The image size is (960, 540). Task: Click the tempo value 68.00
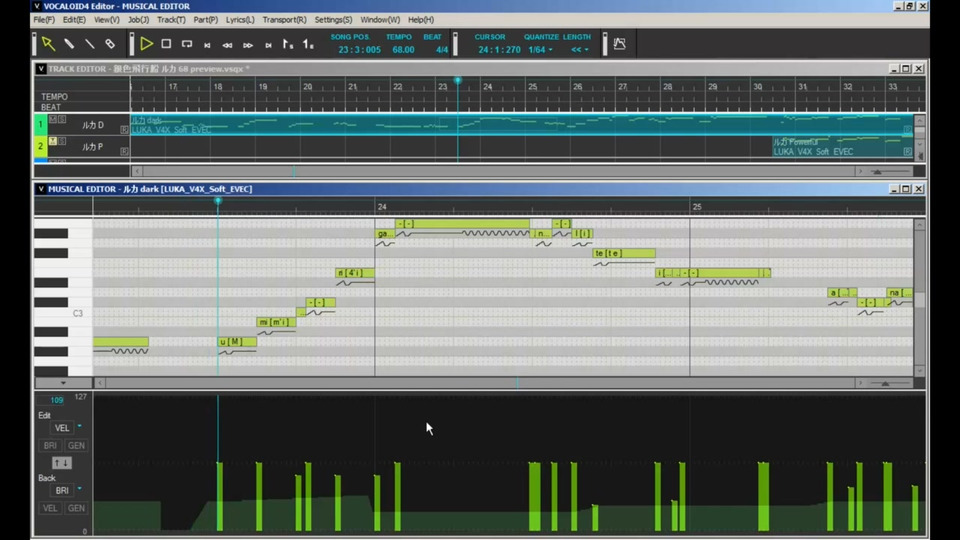point(403,50)
